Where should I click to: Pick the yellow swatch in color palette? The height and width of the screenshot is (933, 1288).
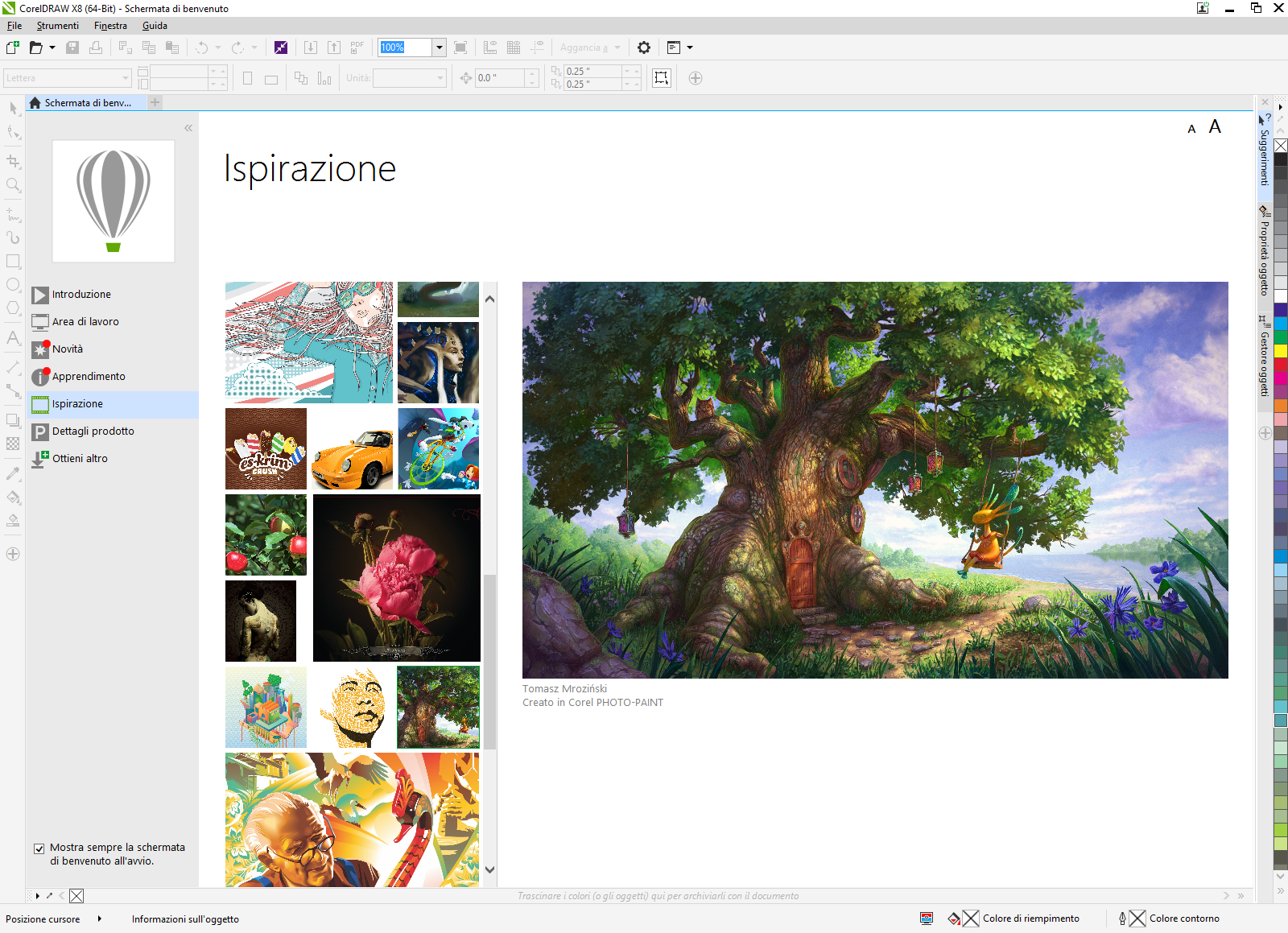[x=1281, y=351]
